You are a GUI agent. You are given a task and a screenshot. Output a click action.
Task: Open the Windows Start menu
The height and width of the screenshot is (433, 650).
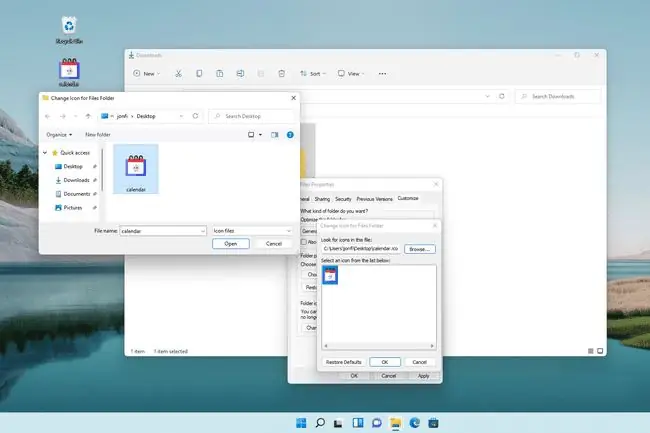(x=301, y=423)
